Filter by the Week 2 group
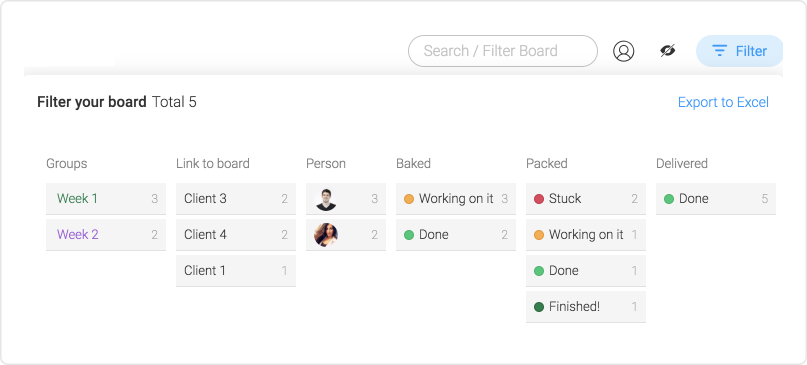The image size is (807, 365). tap(106, 235)
